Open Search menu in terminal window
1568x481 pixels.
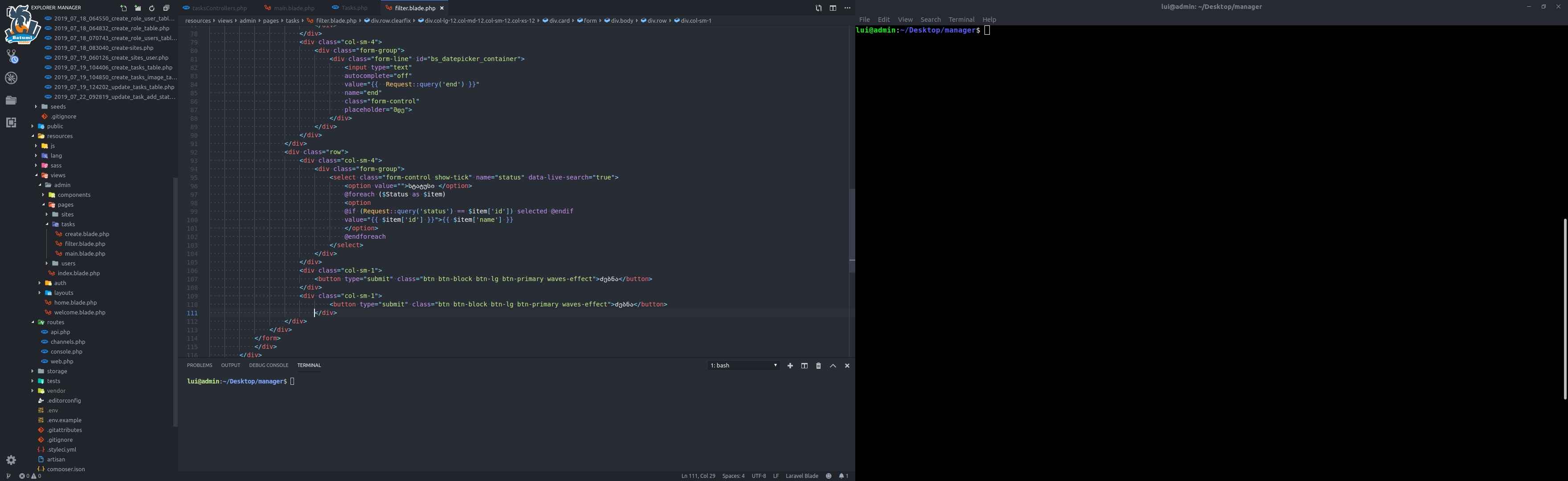pyautogui.click(x=930, y=20)
